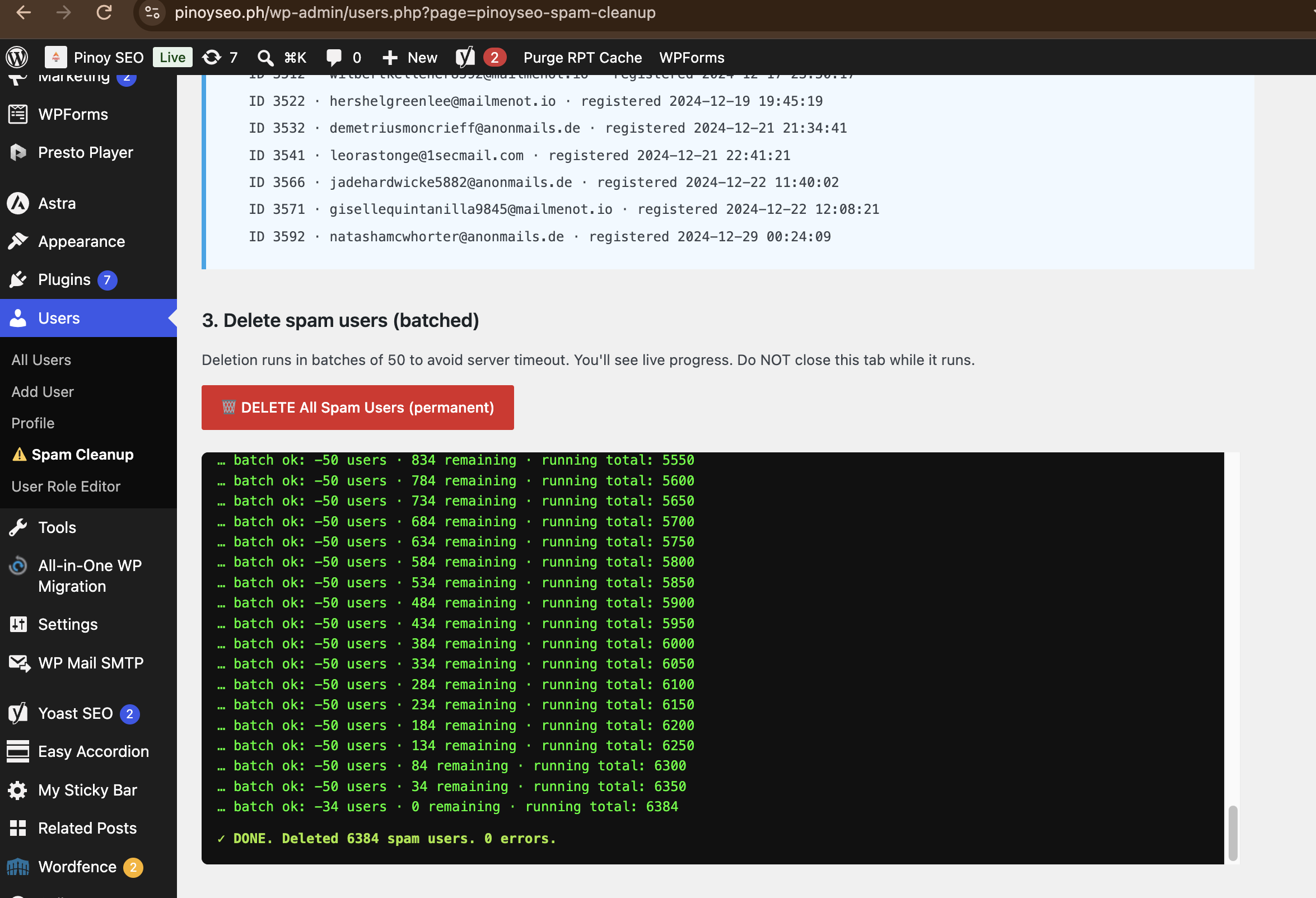Click the Live status badge

click(x=172, y=57)
